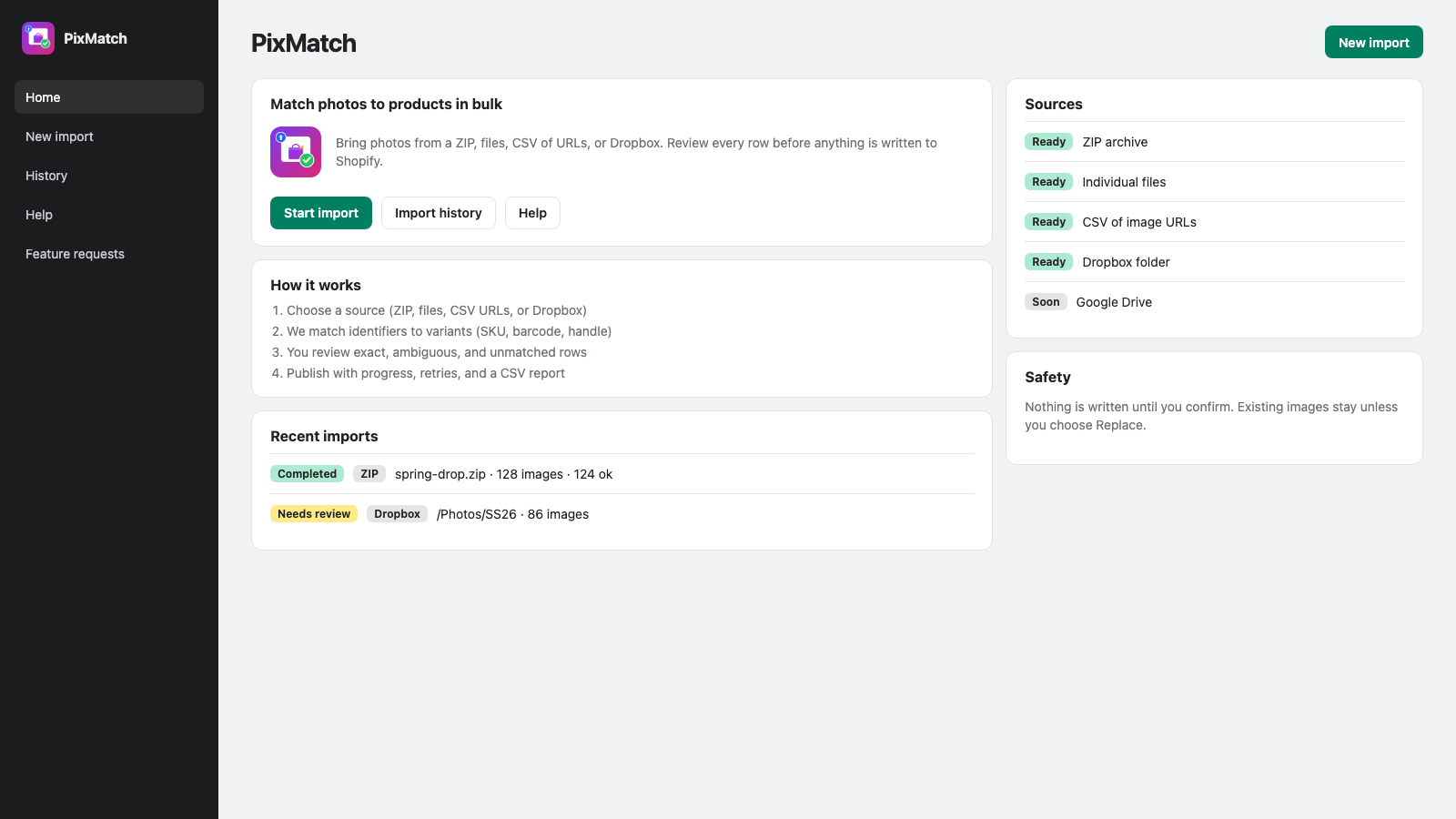Click the green New import button

pyautogui.click(x=1374, y=42)
